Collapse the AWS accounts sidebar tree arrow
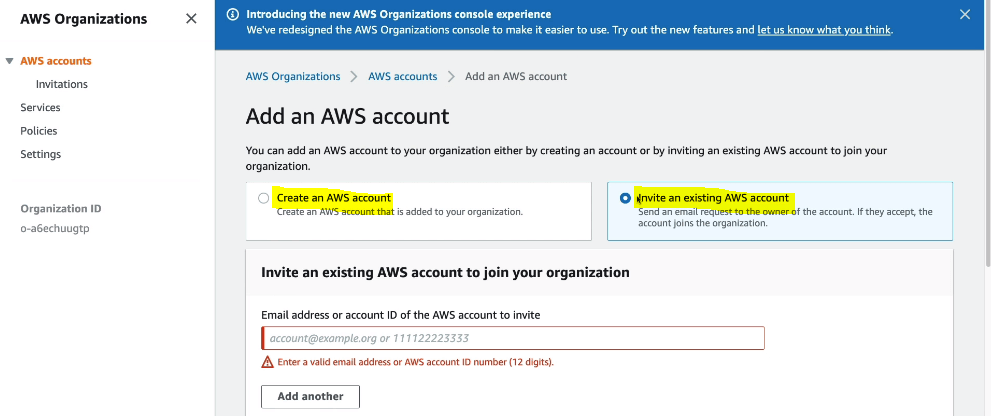The height and width of the screenshot is (416, 991). pos(10,61)
